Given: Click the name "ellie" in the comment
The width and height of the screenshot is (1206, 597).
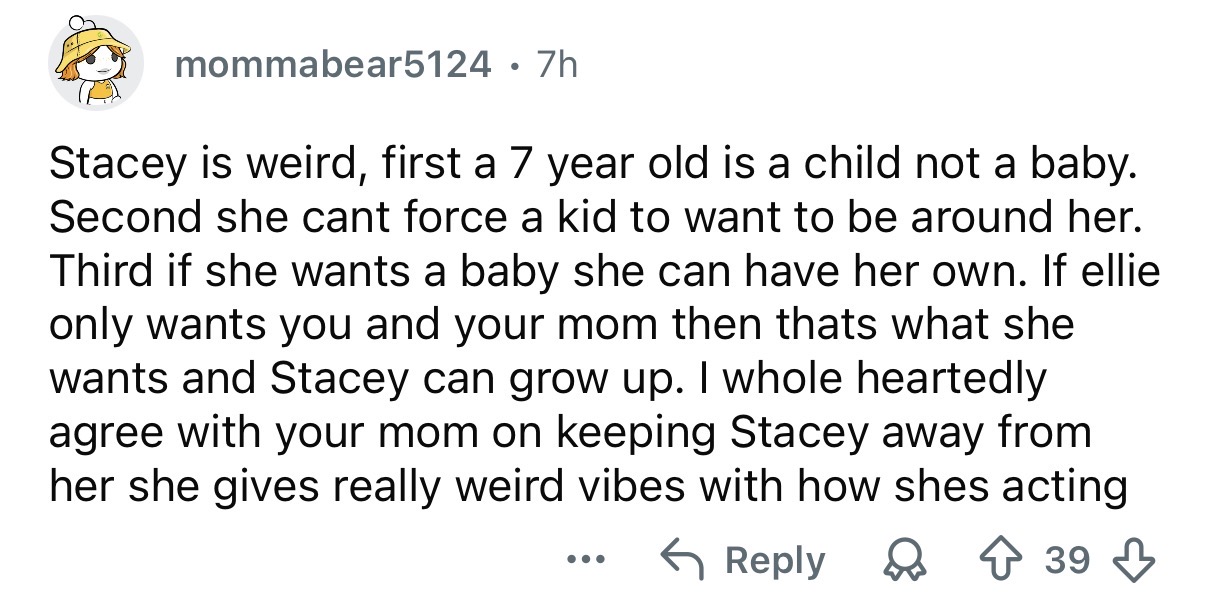Looking at the screenshot, I should (x=1114, y=272).
